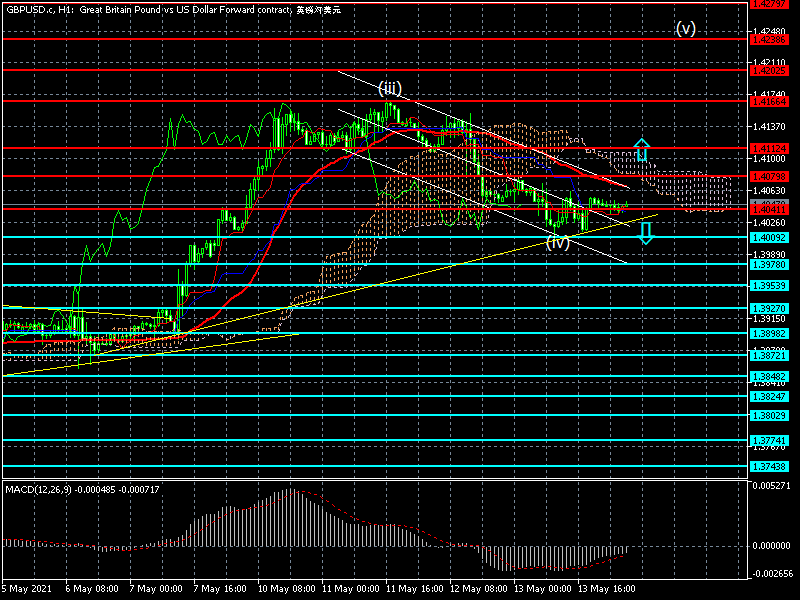Click the cyan down arrow marker
Viewport: 800px width, 600px height.
pyautogui.click(x=646, y=233)
